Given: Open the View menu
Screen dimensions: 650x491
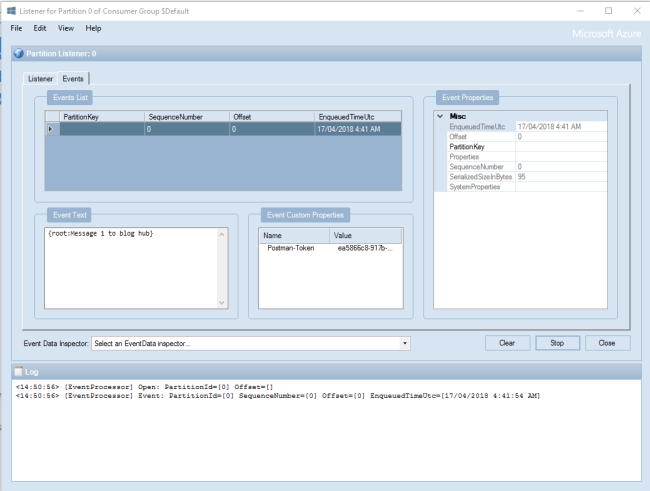Looking at the screenshot, I should [x=65, y=28].
